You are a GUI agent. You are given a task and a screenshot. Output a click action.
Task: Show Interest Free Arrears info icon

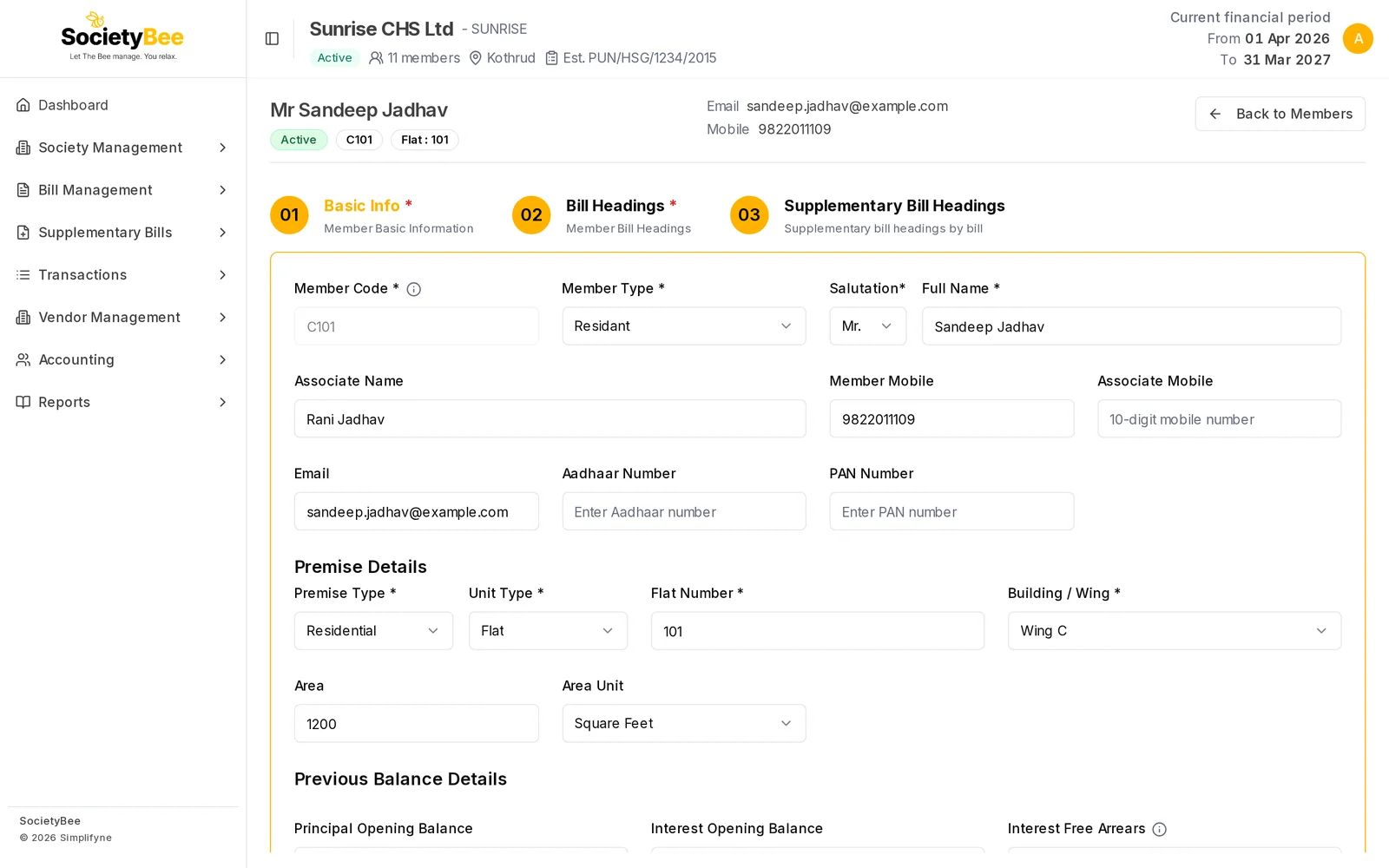pyautogui.click(x=1160, y=829)
